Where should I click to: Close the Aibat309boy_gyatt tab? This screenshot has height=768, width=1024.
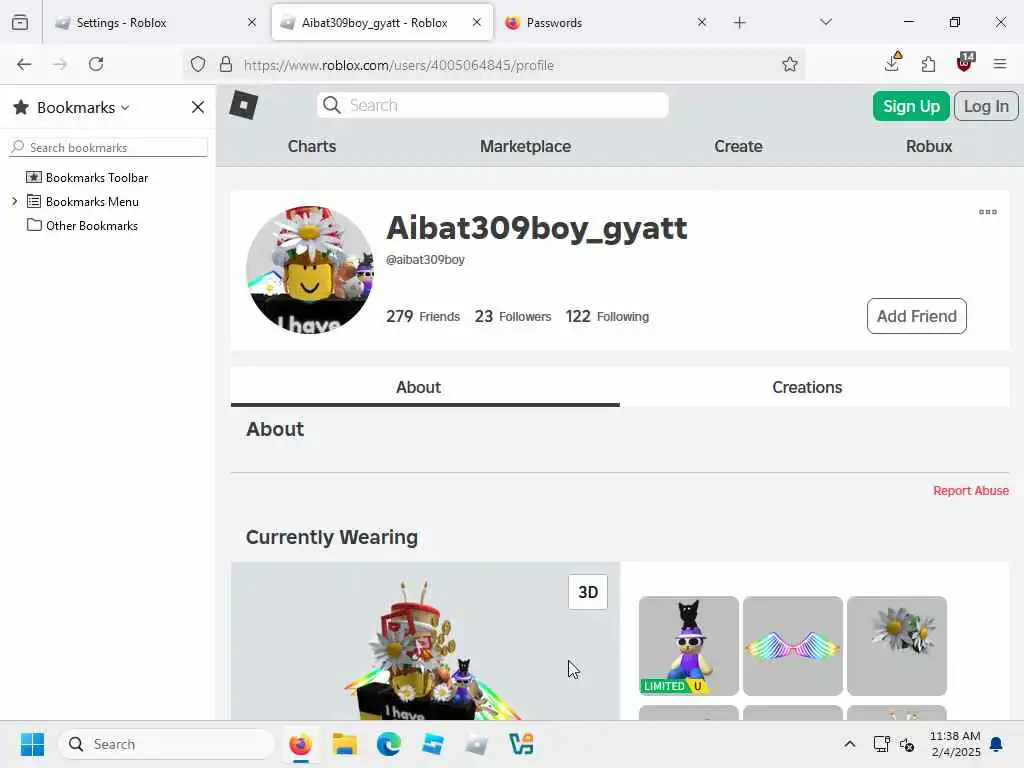click(x=477, y=22)
